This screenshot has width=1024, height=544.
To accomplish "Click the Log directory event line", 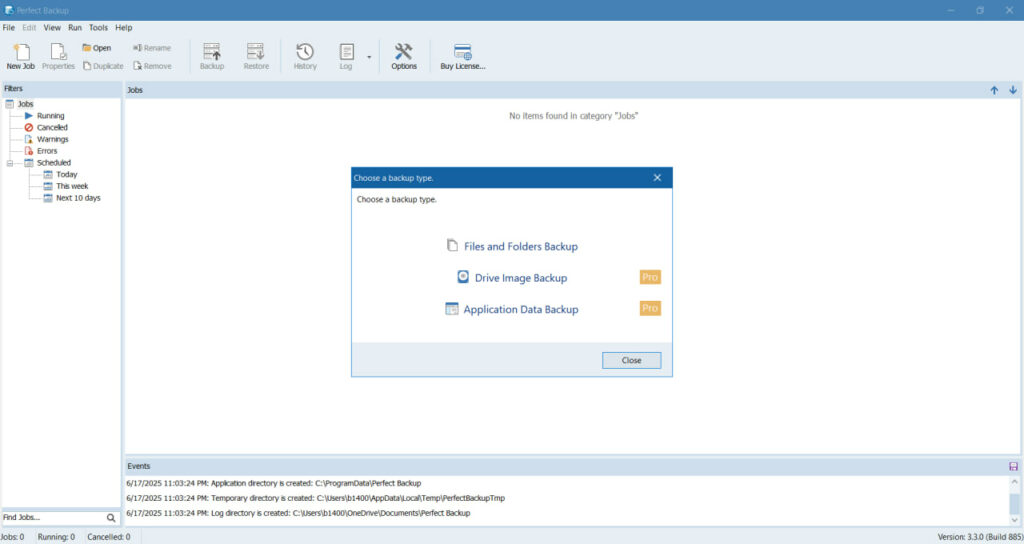I will pos(298,513).
